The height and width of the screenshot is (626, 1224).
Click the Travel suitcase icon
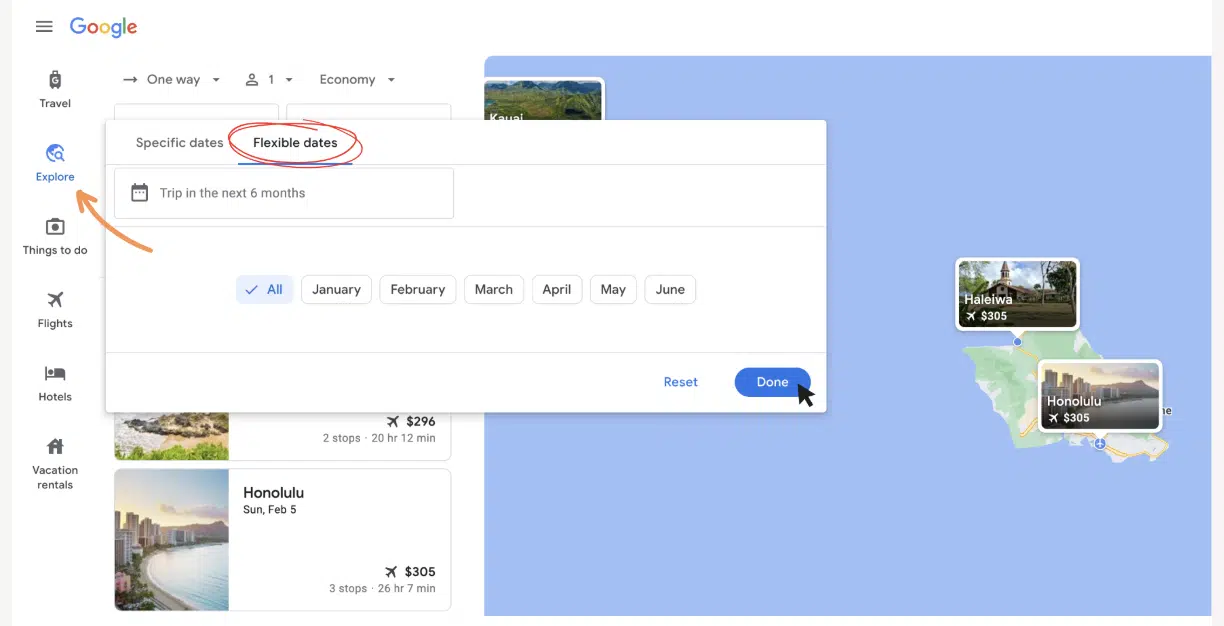(x=55, y=80)
